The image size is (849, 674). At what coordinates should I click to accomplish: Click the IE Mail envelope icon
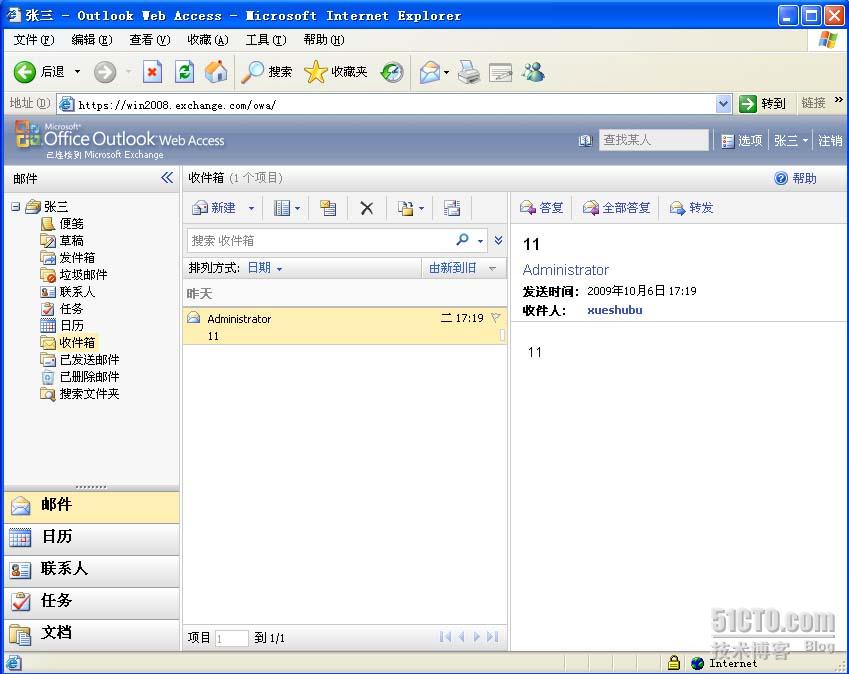(x=430, y=72)
